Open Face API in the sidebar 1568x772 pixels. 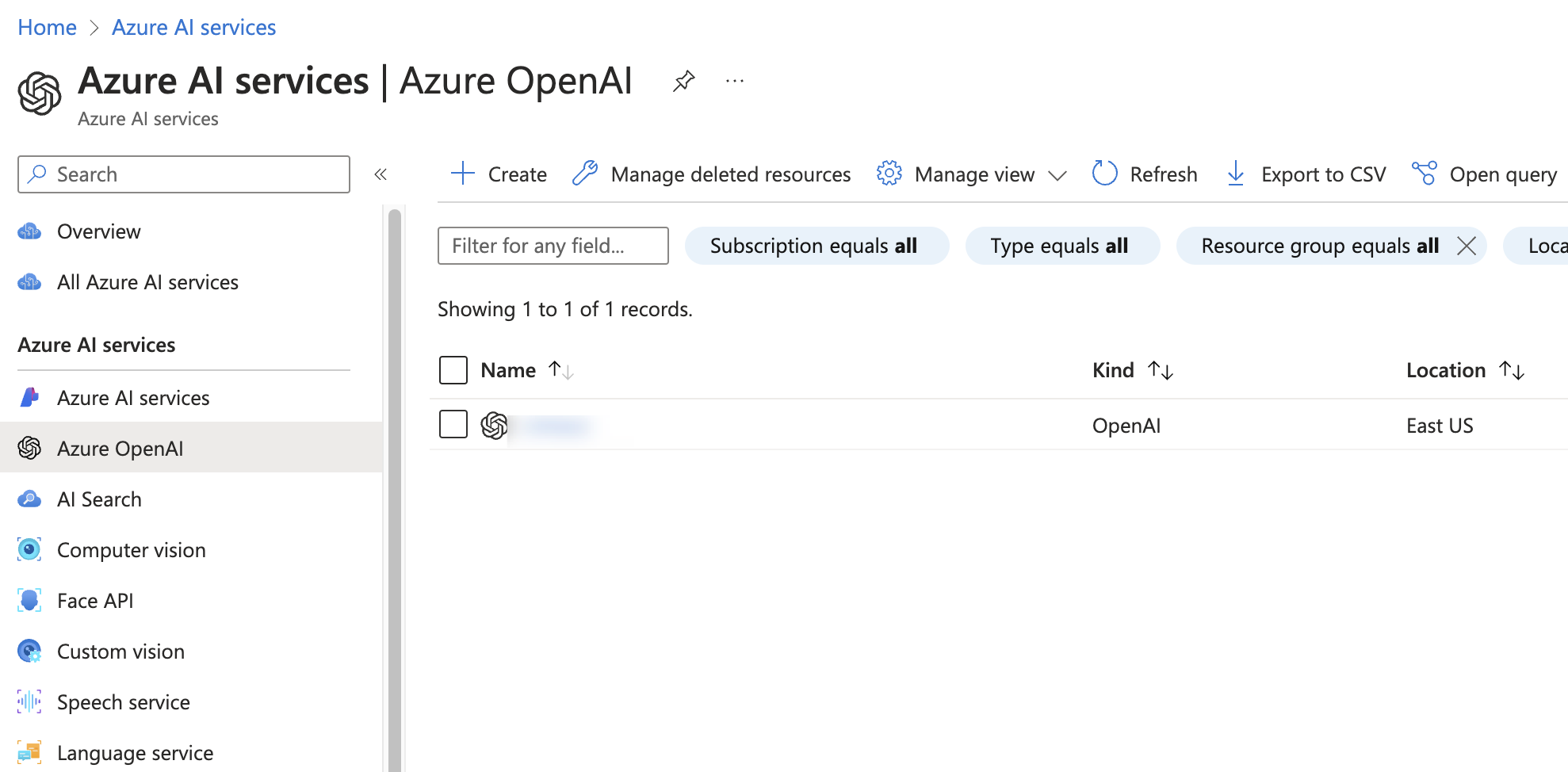click(x=95, y=601)
